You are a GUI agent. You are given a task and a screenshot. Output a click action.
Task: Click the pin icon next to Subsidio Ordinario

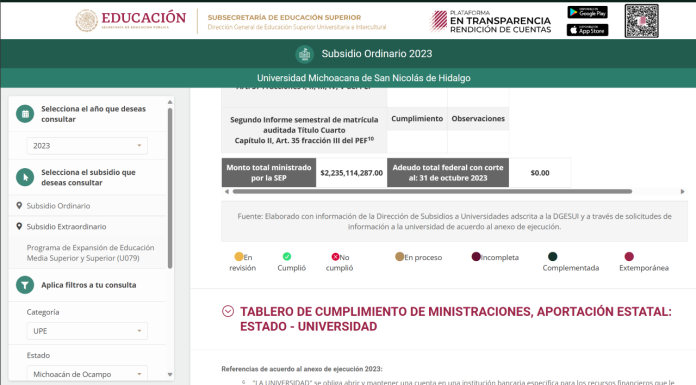tap(19, 206)
